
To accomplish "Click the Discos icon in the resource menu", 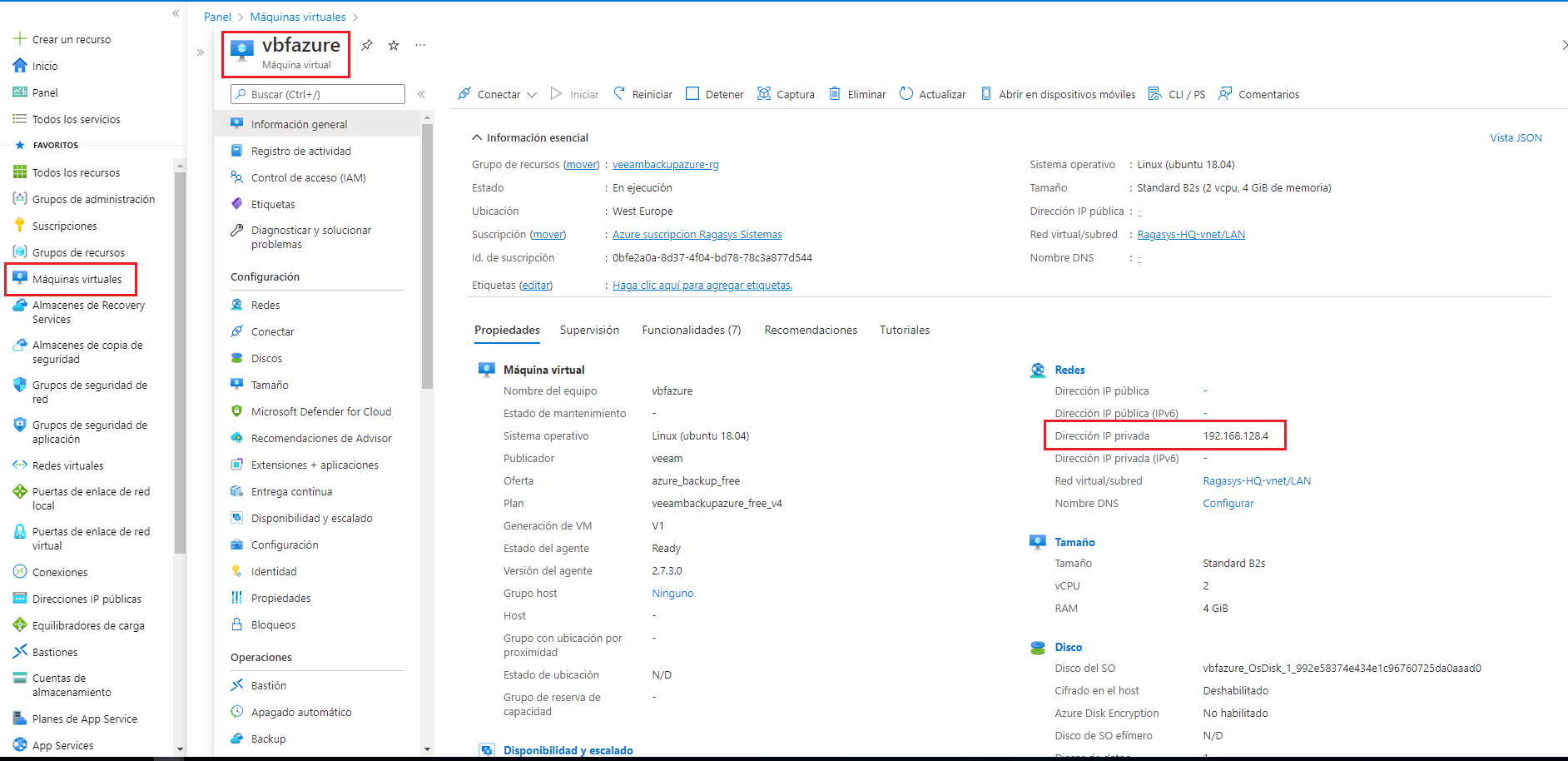I will click(237, 358).
